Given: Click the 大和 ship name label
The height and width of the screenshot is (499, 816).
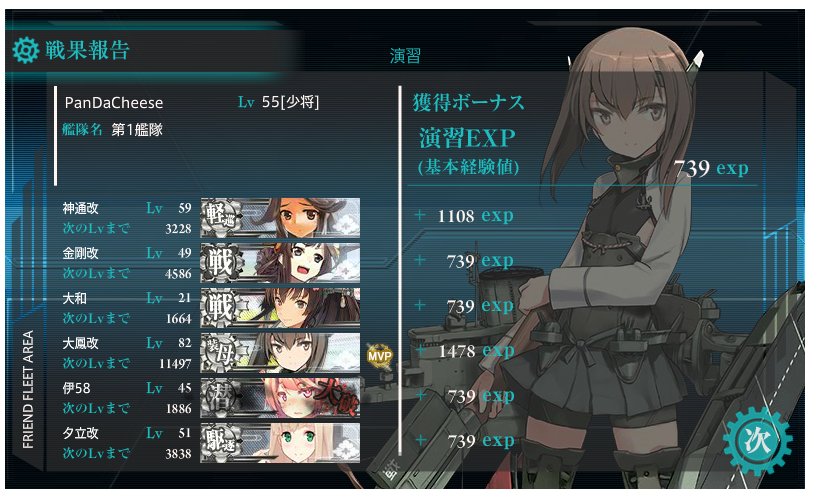Looking at the screenshot, I should [x=75, y=298].
